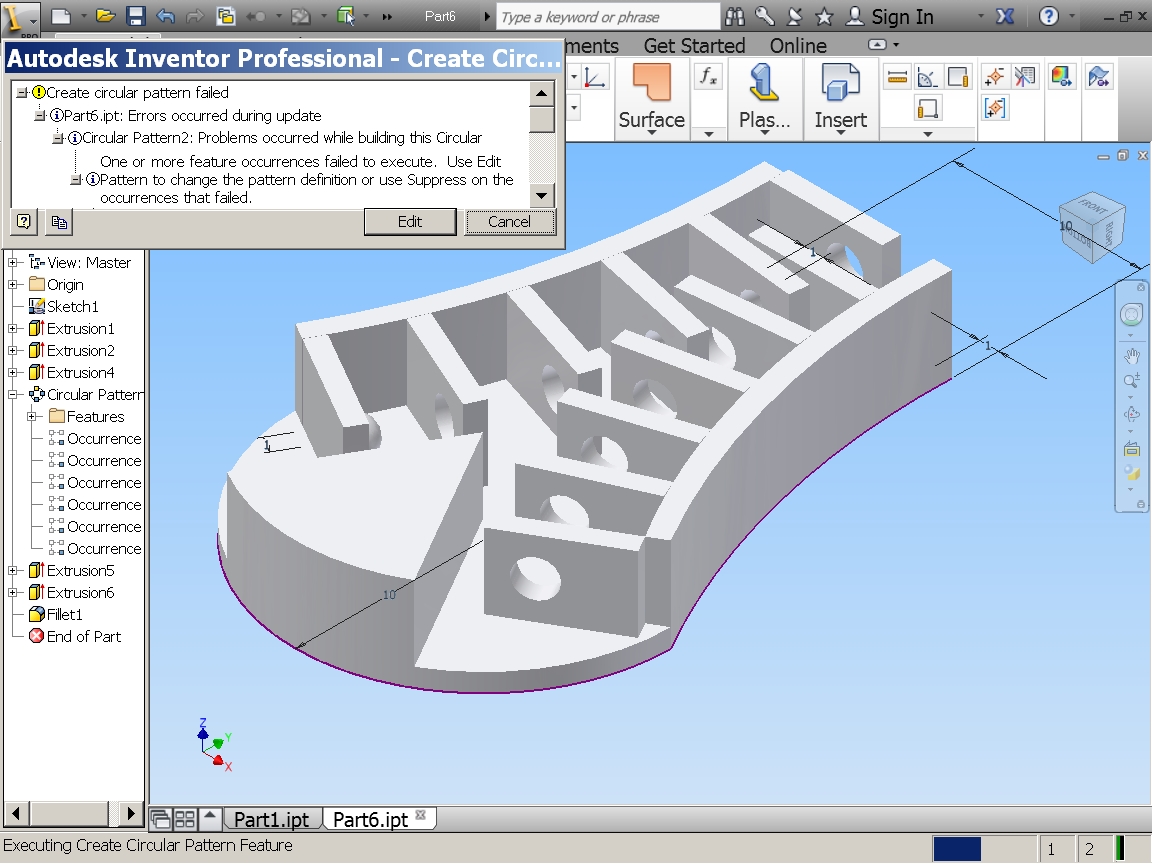
Task: Click the Subscription Center key icon
Action: pyautogui.click(x=765, y=16)
